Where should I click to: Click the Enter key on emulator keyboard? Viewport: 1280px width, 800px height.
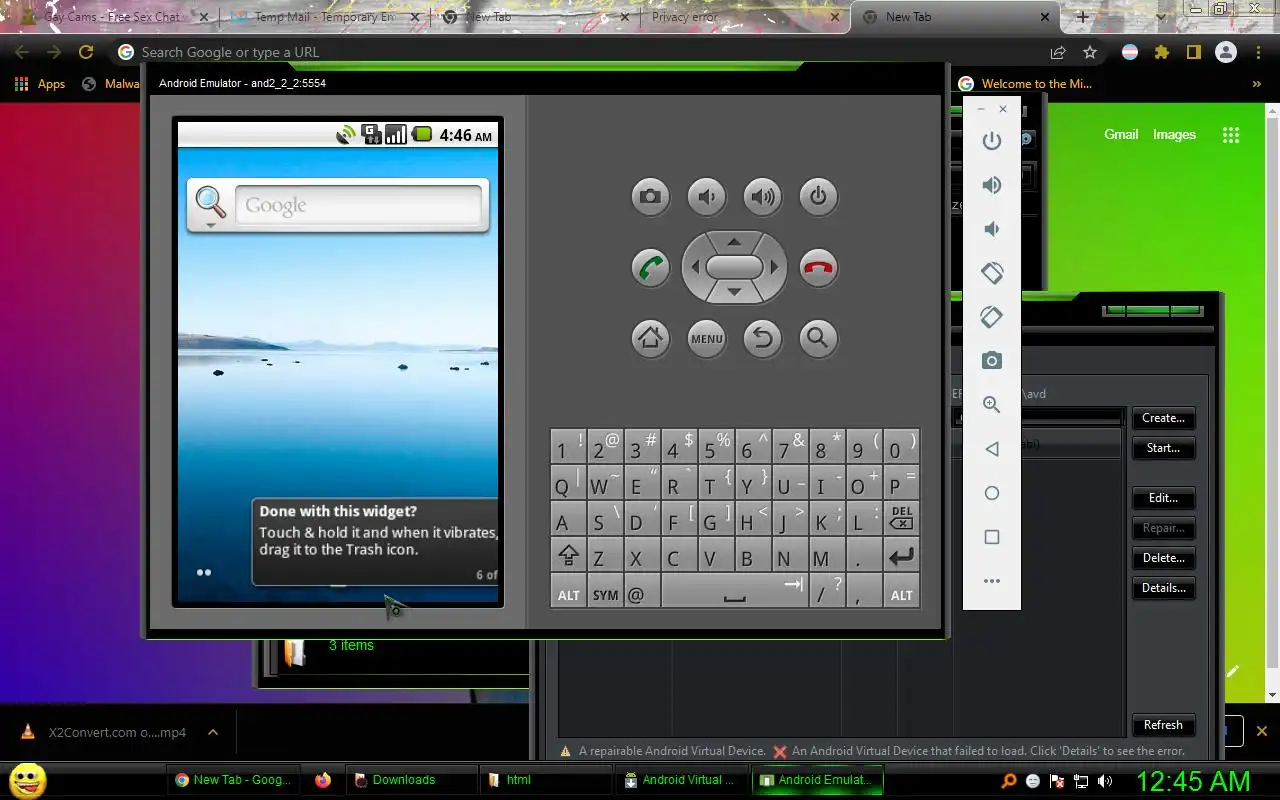pyautogui.click(x=901, y=557)
